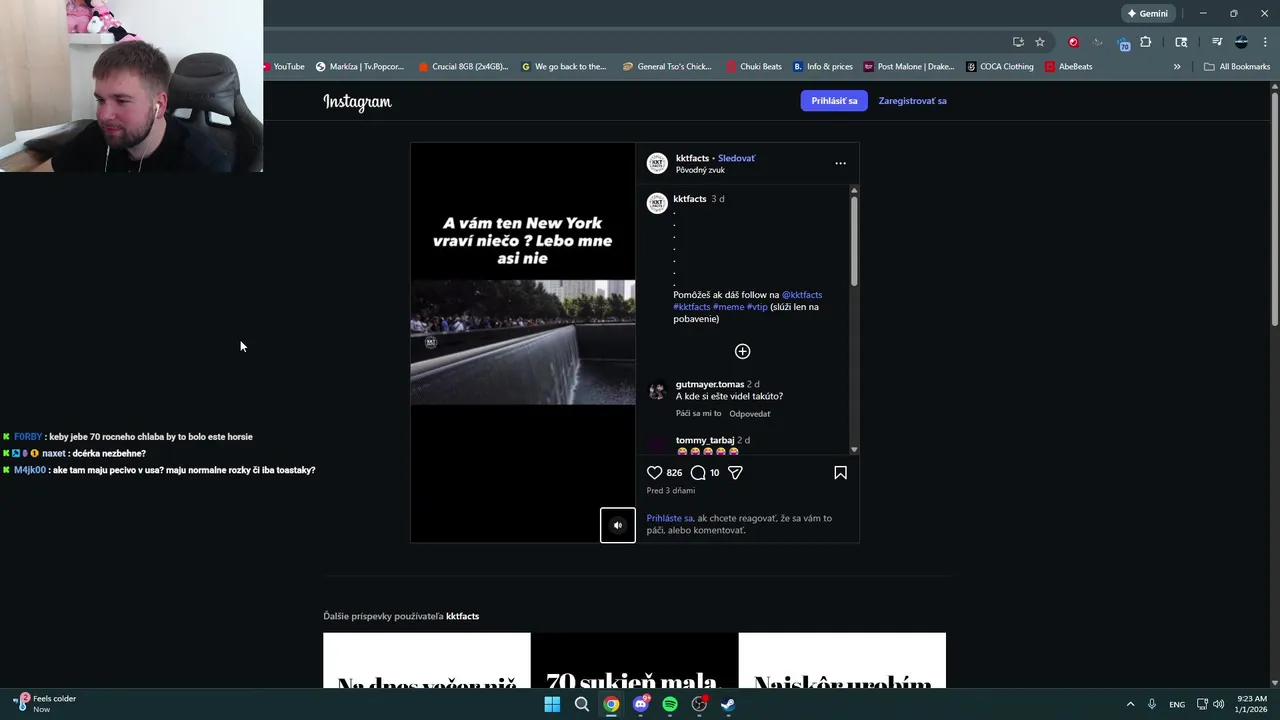Expand hidden bookmarks with the double chevron
This screenshot has width=1280, height=720.
(x=1177, y=67)
